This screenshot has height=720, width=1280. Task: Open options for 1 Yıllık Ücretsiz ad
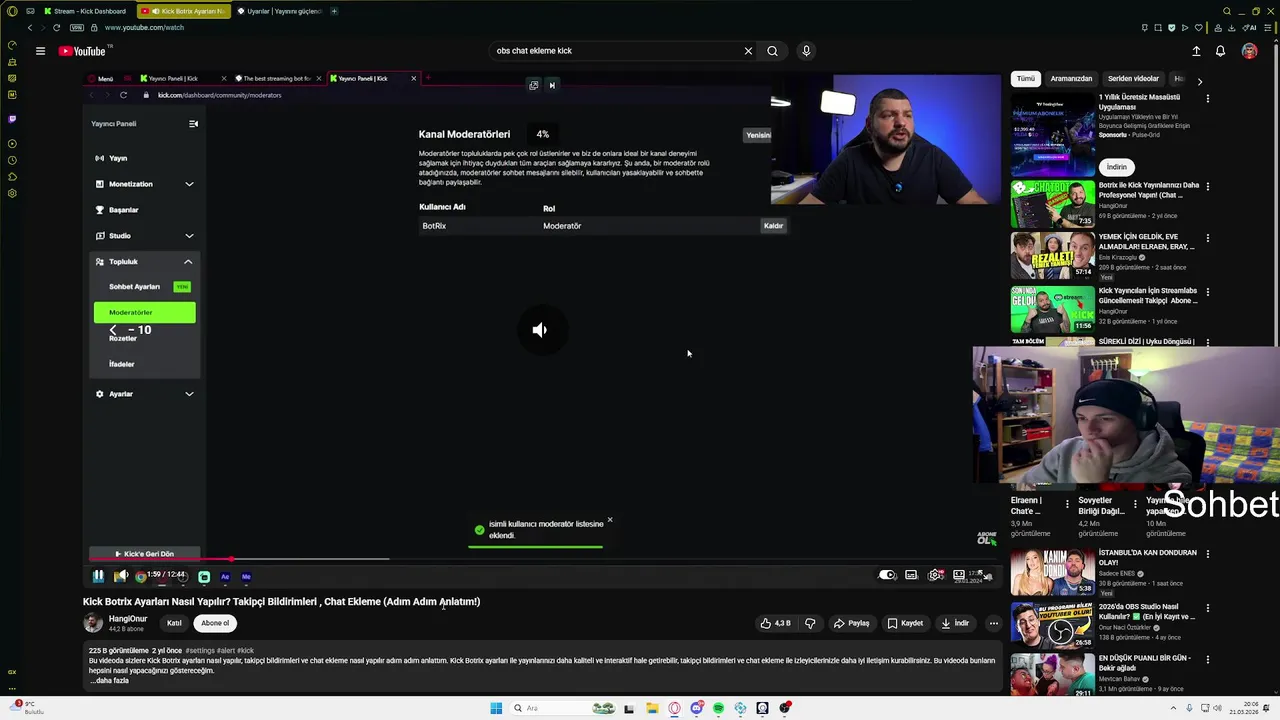coord(1207,99)
